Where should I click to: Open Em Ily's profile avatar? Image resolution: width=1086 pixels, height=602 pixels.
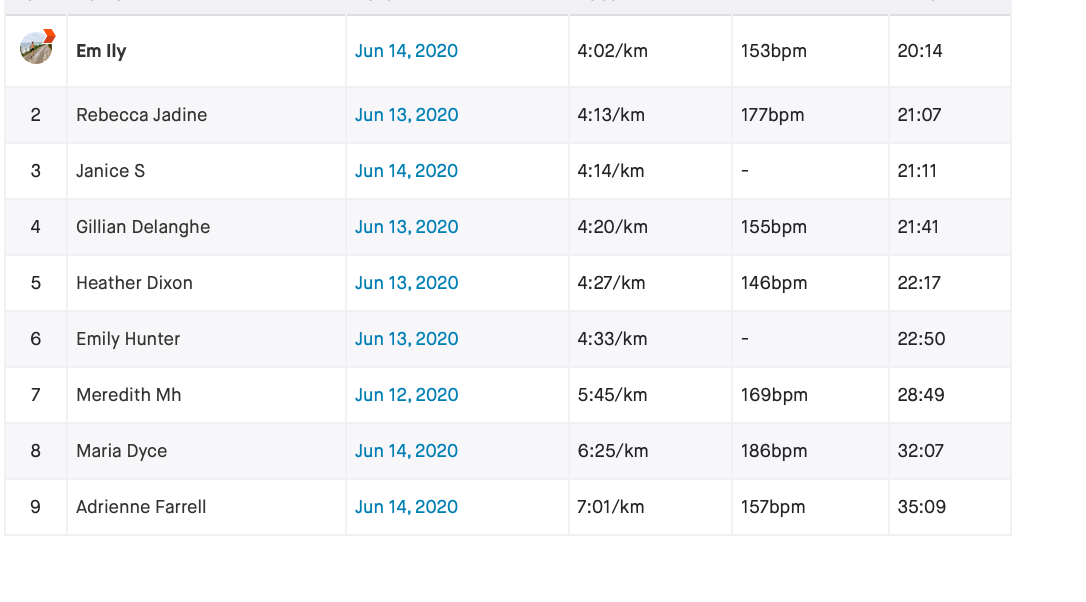point(36,48)
